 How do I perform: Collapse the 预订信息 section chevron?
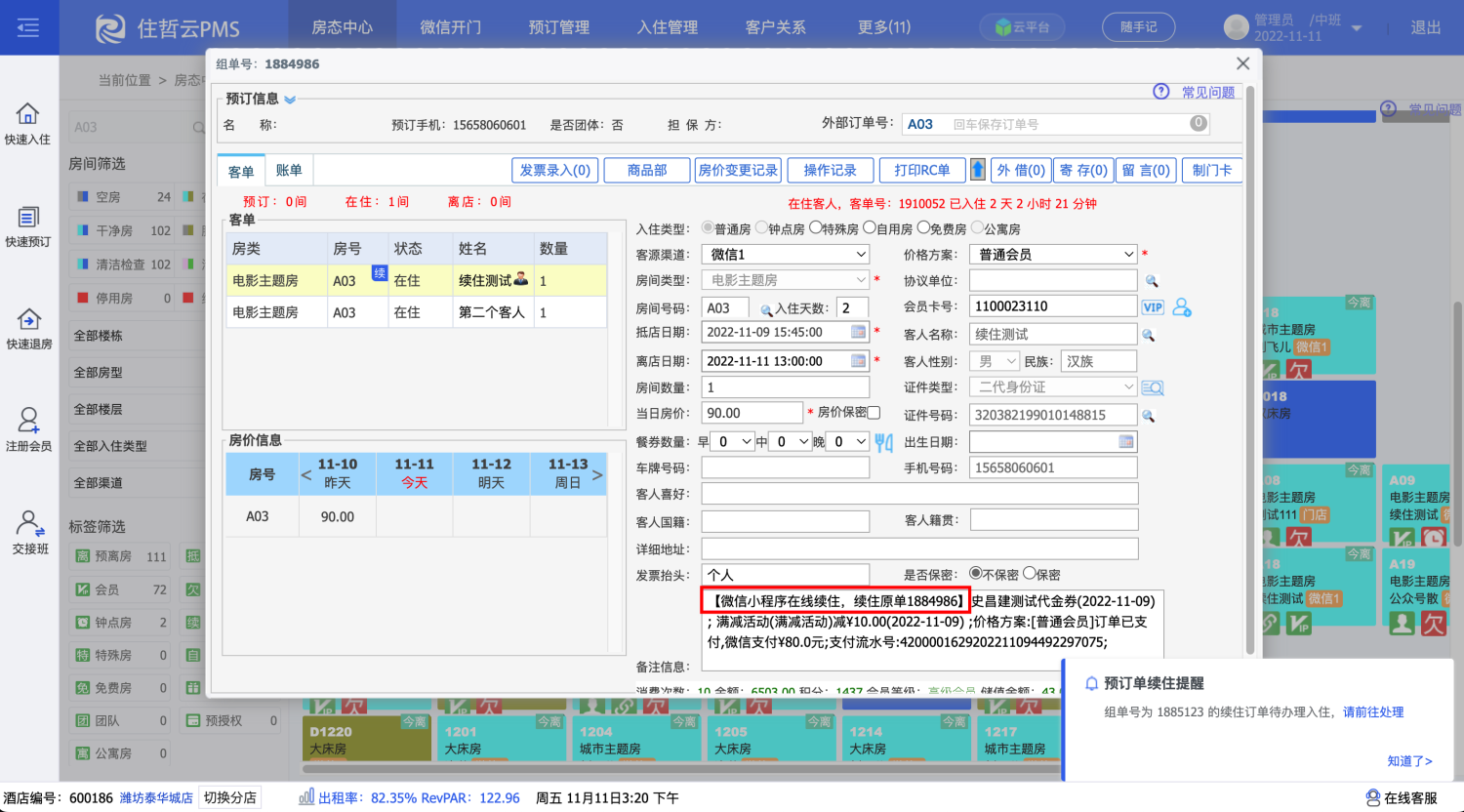[290, 100]
